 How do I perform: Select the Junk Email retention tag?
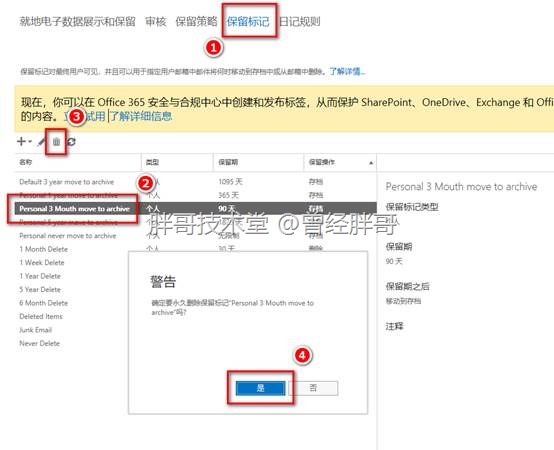click(x=35, y=330)
